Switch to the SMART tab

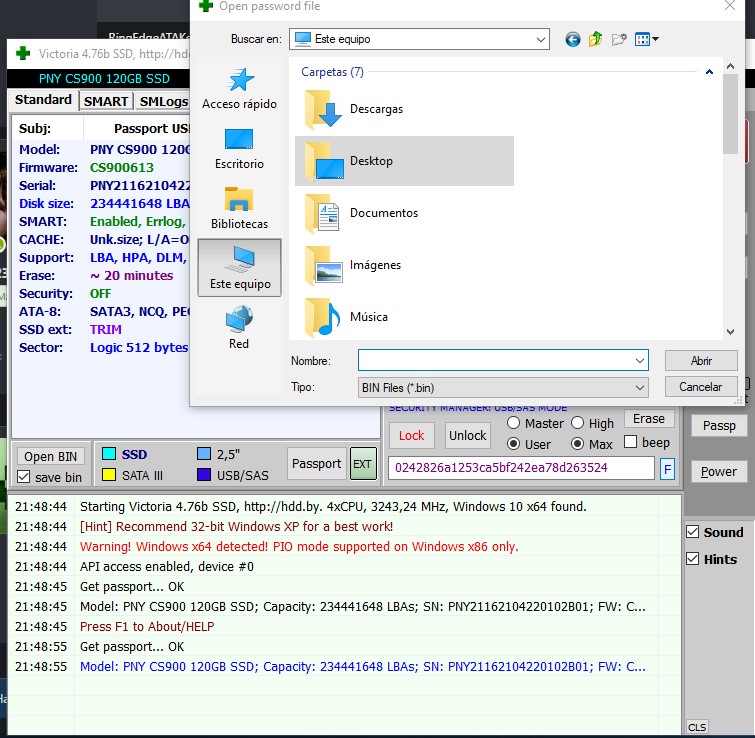coord(106,101)
